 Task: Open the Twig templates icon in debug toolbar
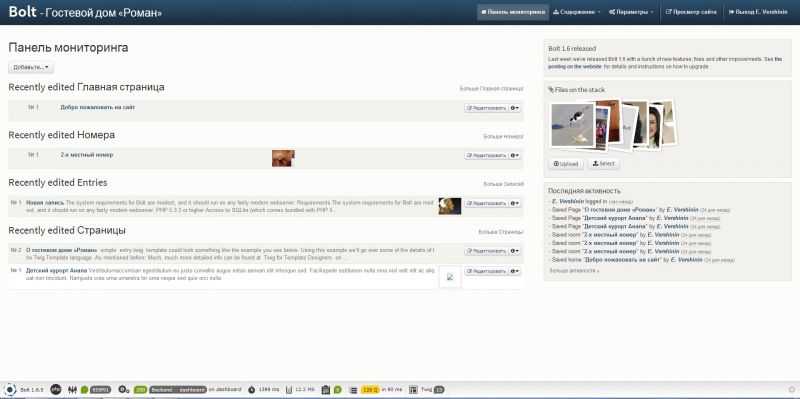pyautogui.click(x=413, y=389)
